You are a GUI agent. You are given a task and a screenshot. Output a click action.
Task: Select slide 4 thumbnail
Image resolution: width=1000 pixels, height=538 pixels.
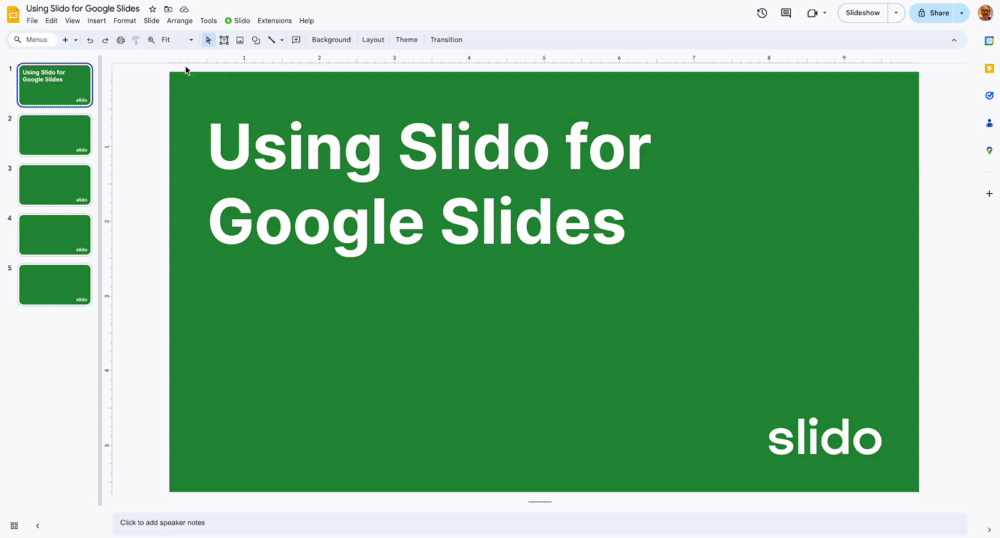[55, 235]
